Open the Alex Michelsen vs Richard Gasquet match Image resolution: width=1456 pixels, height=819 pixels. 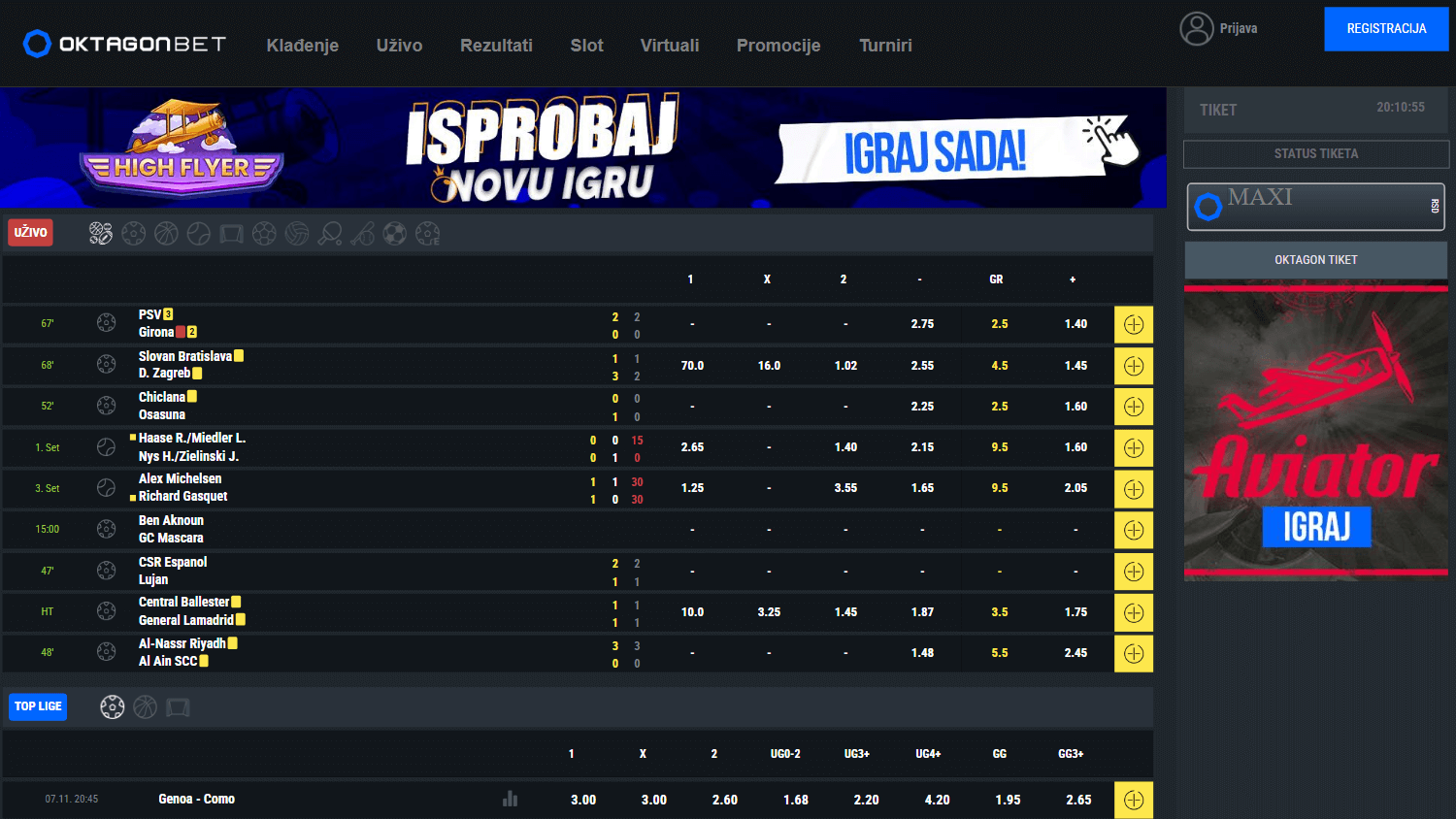point(182,487)
